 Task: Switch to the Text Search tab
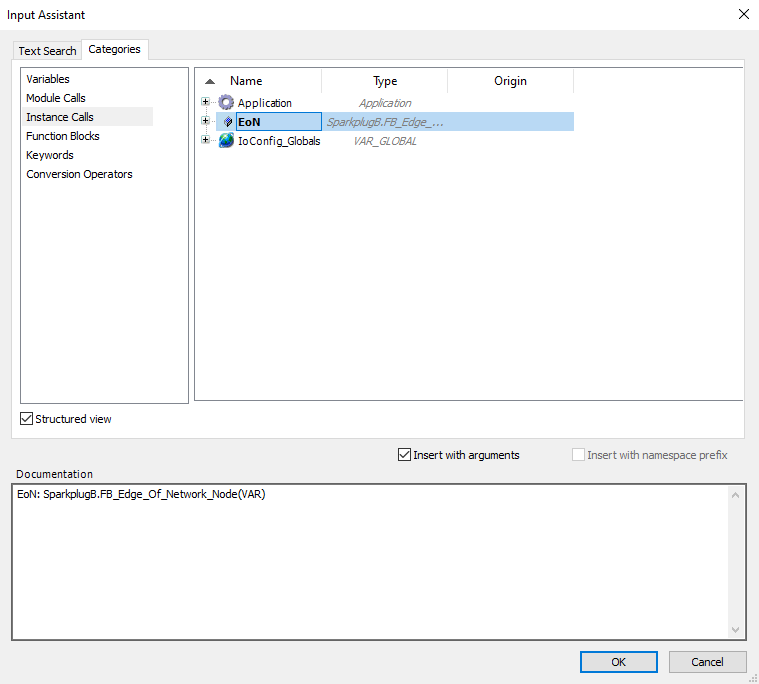pos(47,51)
